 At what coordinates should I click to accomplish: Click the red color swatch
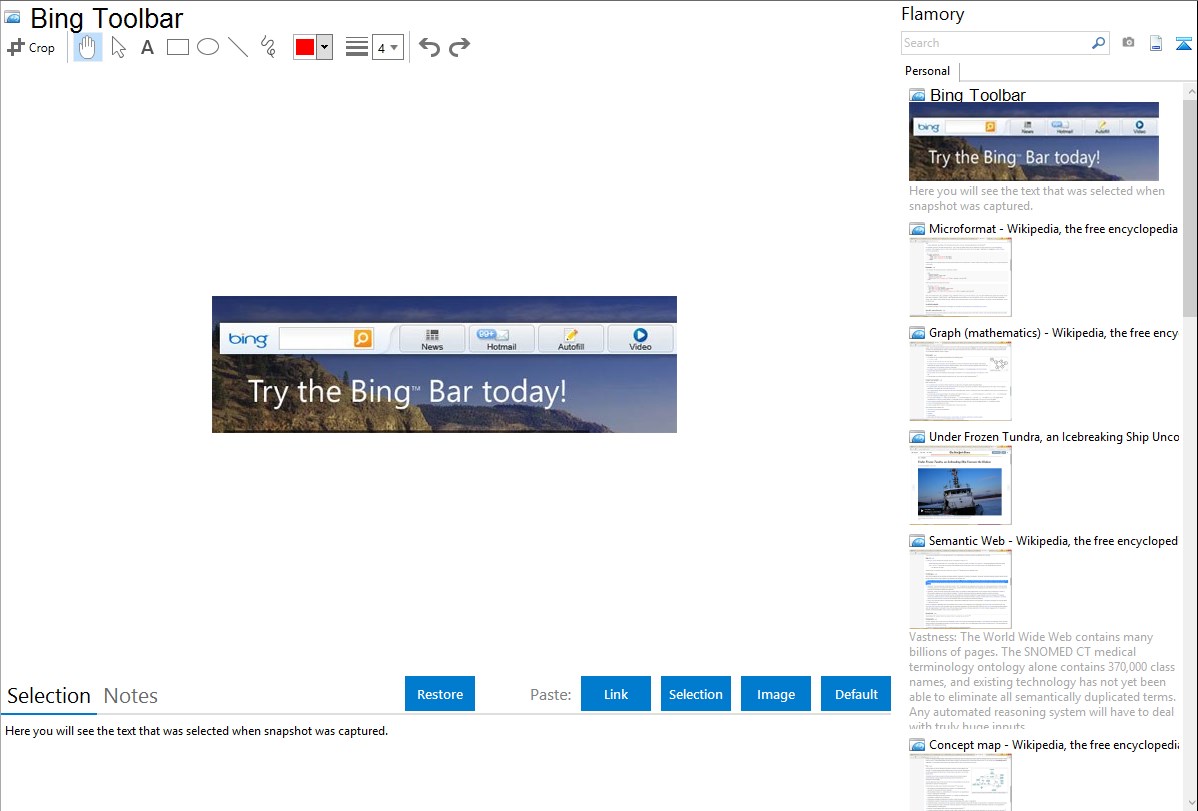click(x=305, y=47)
